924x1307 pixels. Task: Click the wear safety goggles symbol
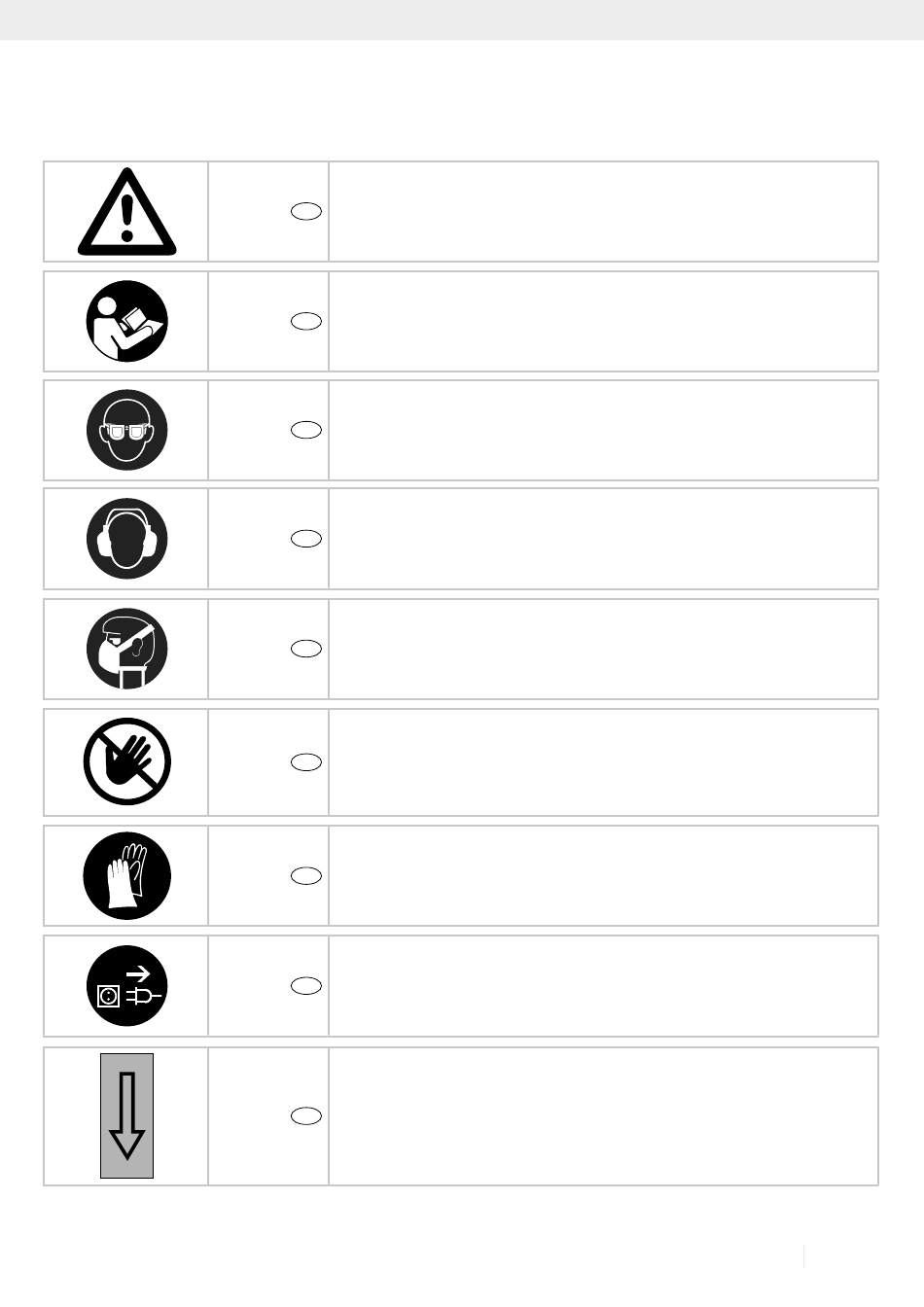[x=127, y=430]
